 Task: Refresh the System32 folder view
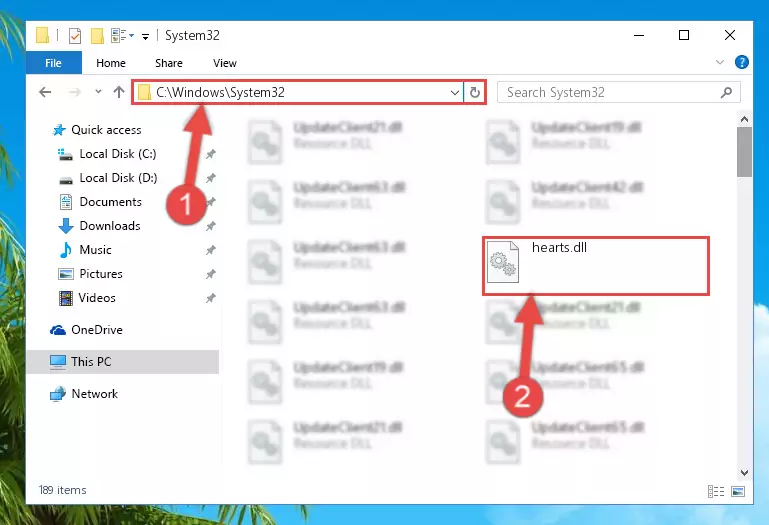pos(475,92)
